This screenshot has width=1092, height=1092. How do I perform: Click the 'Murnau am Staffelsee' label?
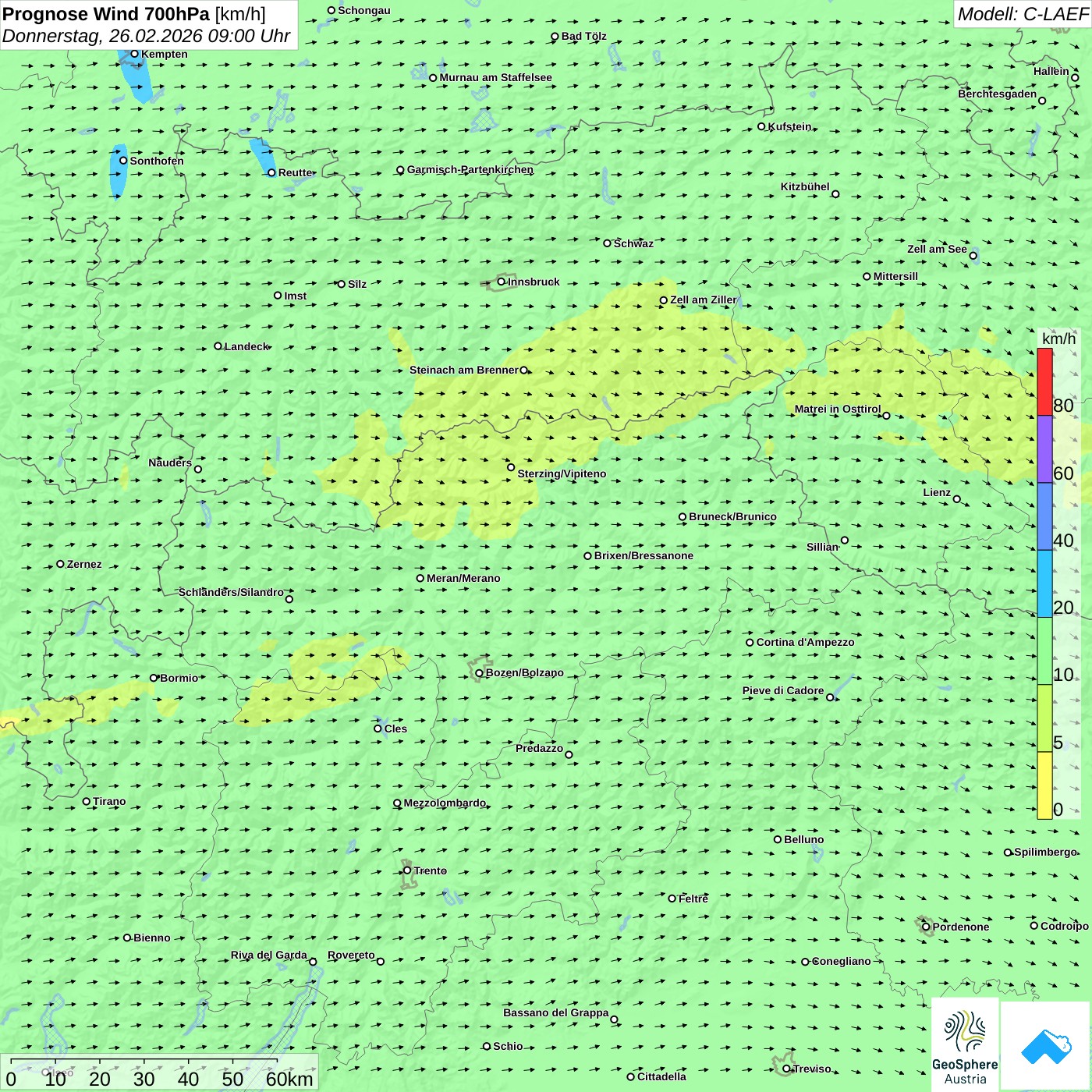click(496, 77)
